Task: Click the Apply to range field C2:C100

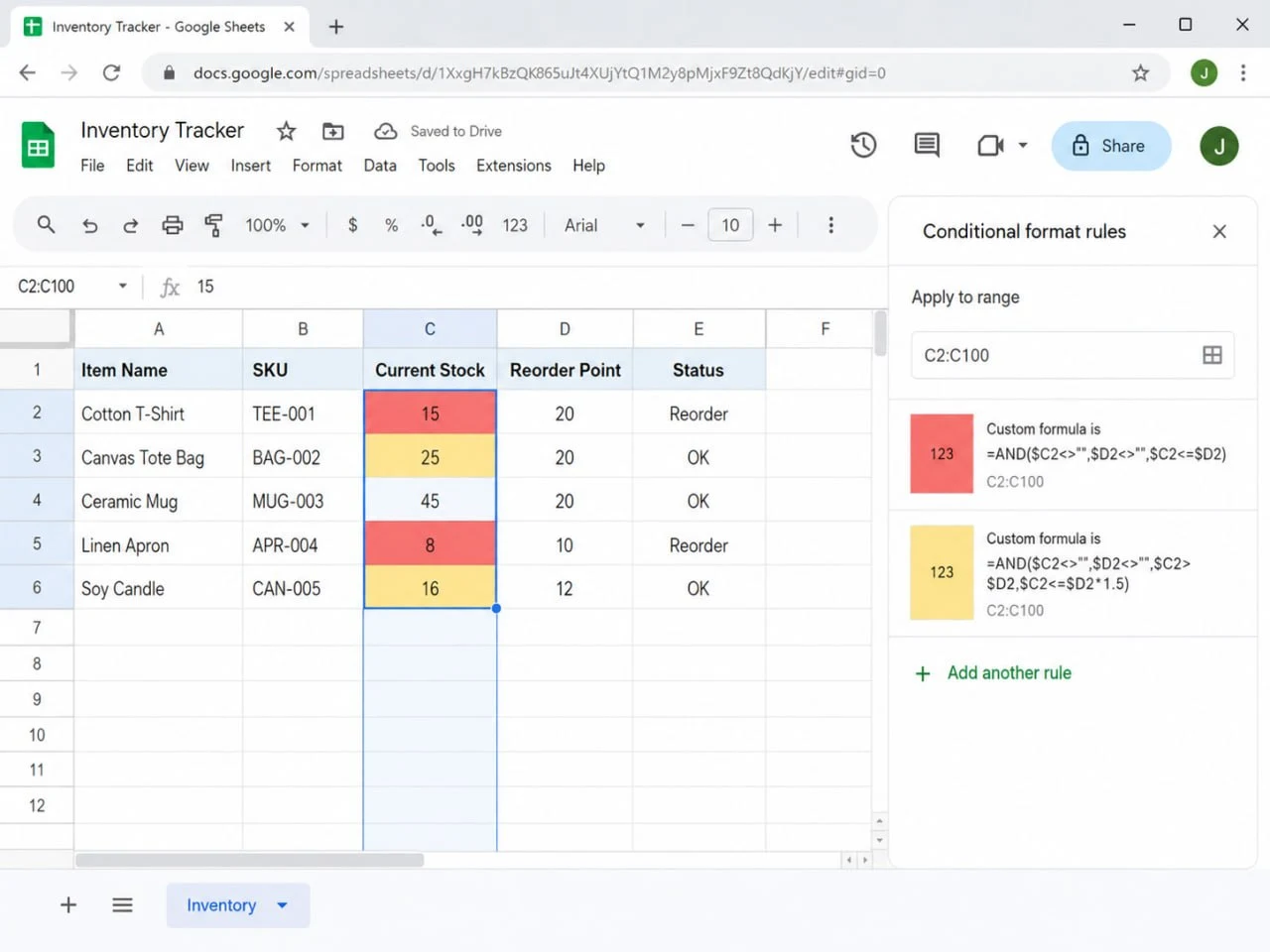Action: (x=1073, y=355)
